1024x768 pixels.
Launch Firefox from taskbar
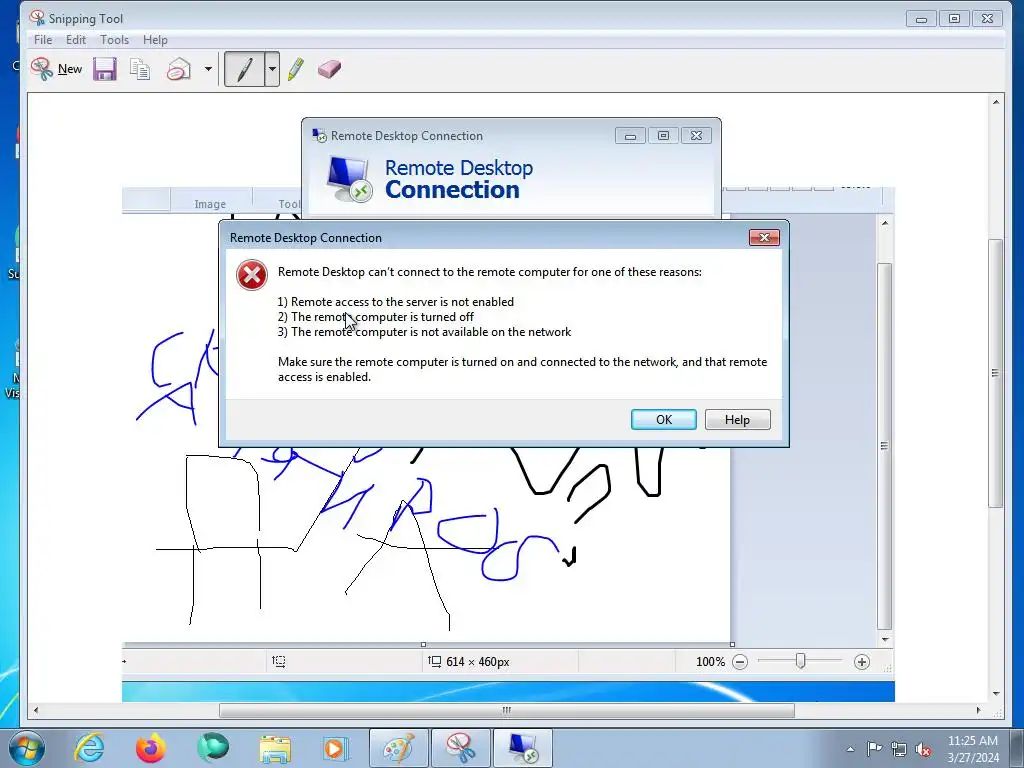click(150, 748)
